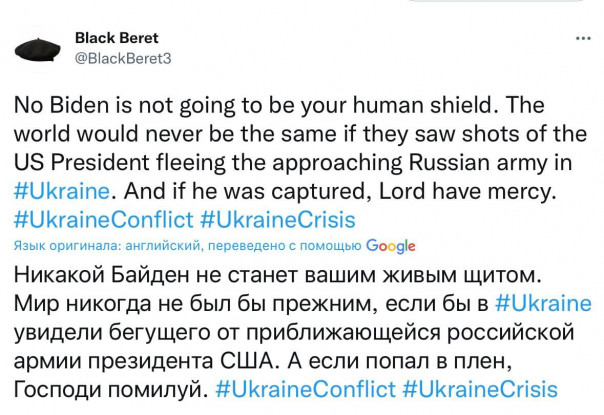This screenshot has width=604, height=415.
Task: Open the Black Beret profile name
Action: (x=114, y=38)
